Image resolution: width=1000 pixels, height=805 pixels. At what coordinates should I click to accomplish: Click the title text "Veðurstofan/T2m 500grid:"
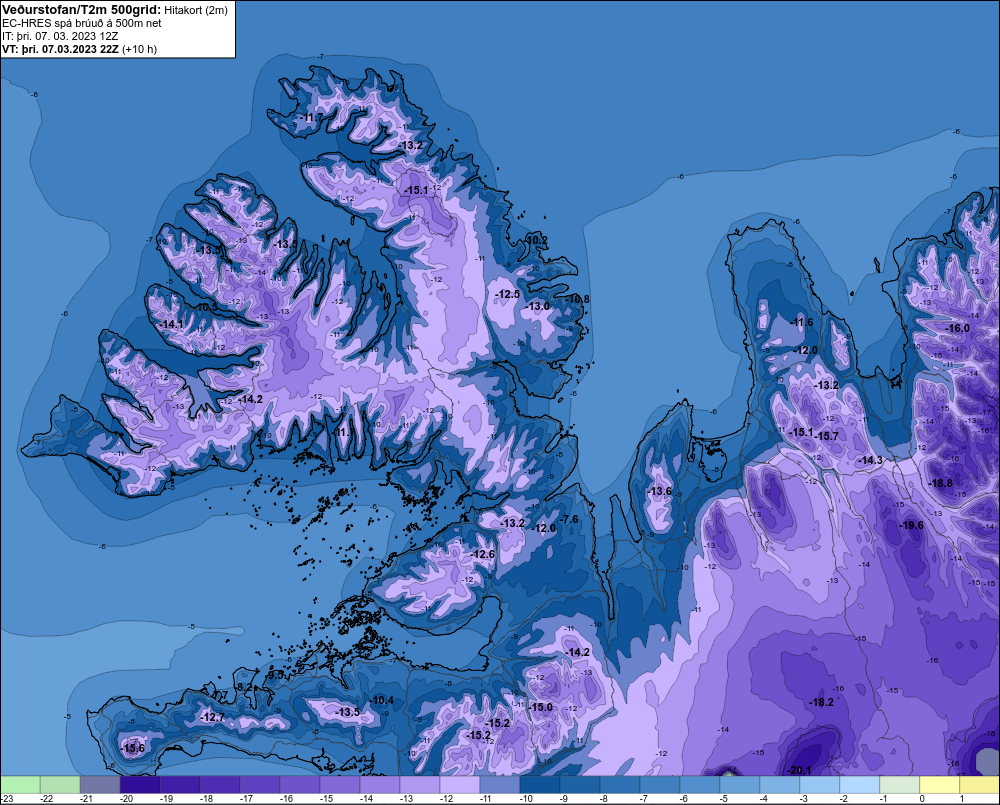click(82, 10)
